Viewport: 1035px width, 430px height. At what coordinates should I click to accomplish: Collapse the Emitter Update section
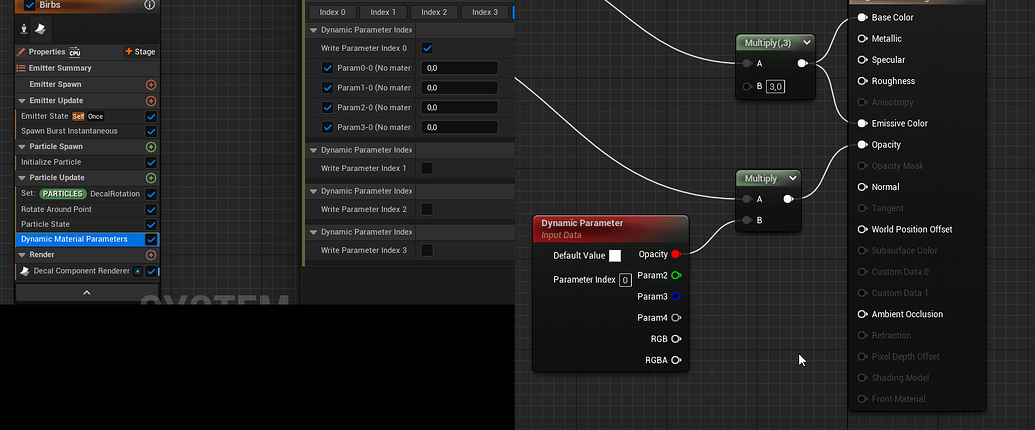[22, 101]
